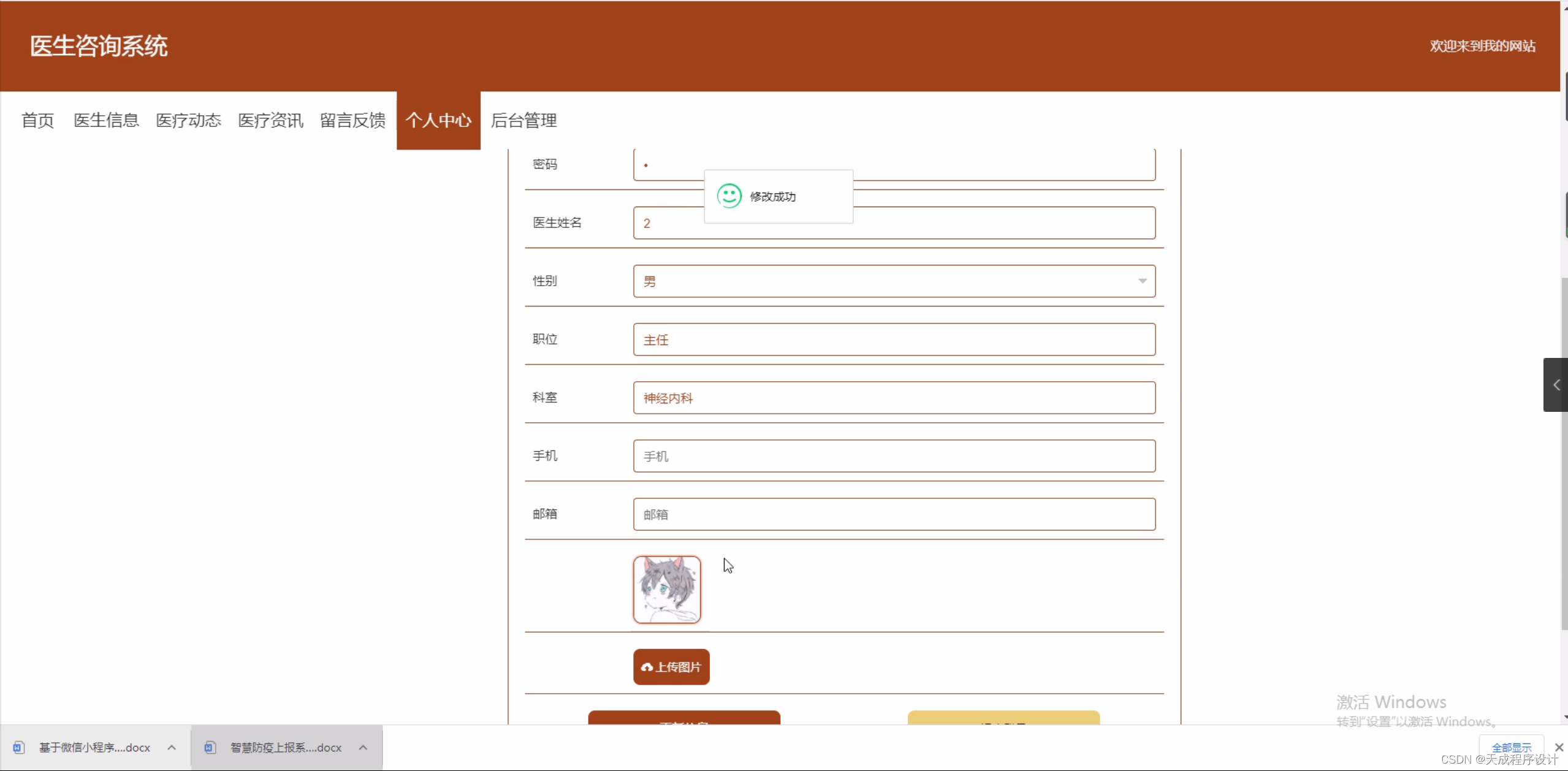The image size is (1568, 771).
Task: Click the Word icon of 智慧防疫上报系...docx download
Action: point(210,747)
